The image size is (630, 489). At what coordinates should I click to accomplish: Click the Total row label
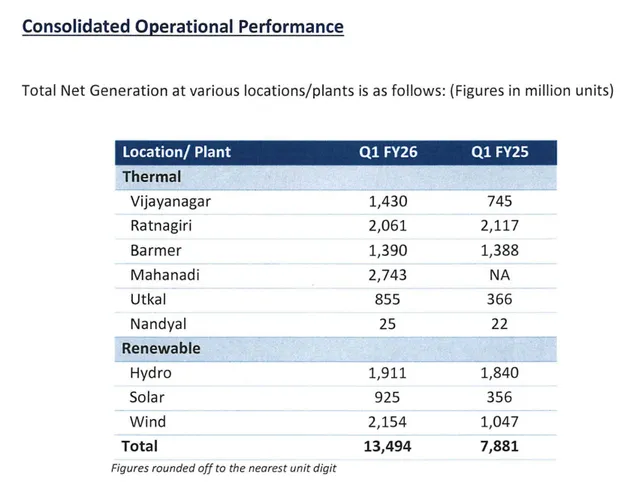(x=140, y=446)
